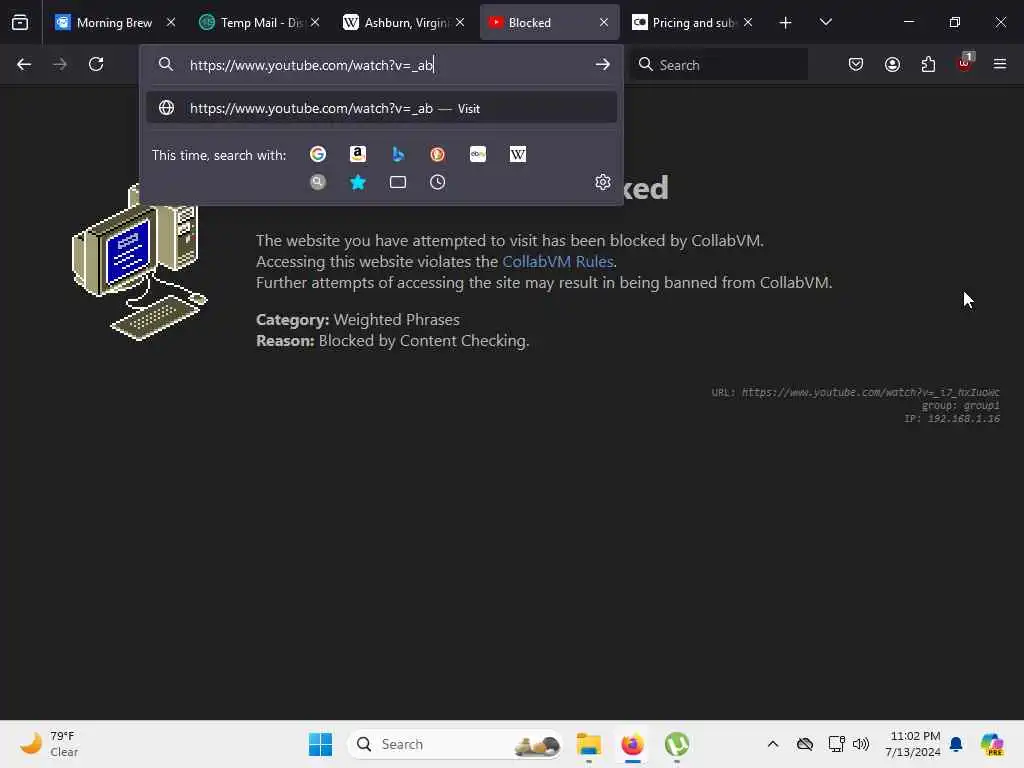Search this time with eBay
The image size is (1024, 768).
[x=478, y=154]
